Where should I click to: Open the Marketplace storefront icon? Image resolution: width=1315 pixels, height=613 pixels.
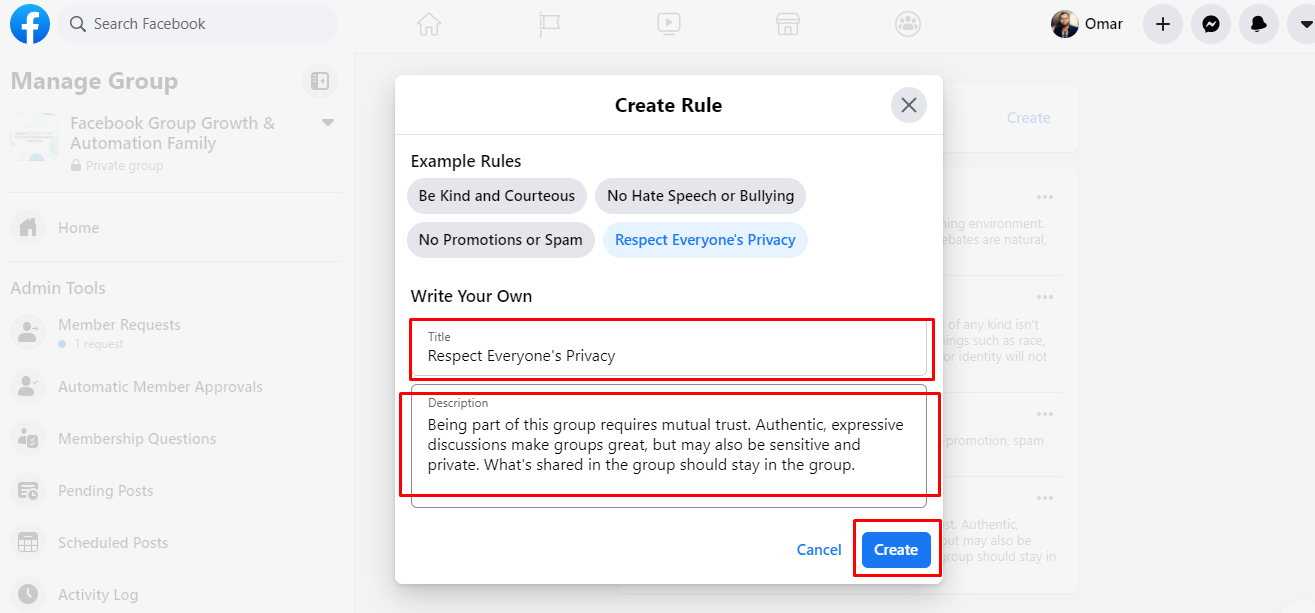click(788, 24)
